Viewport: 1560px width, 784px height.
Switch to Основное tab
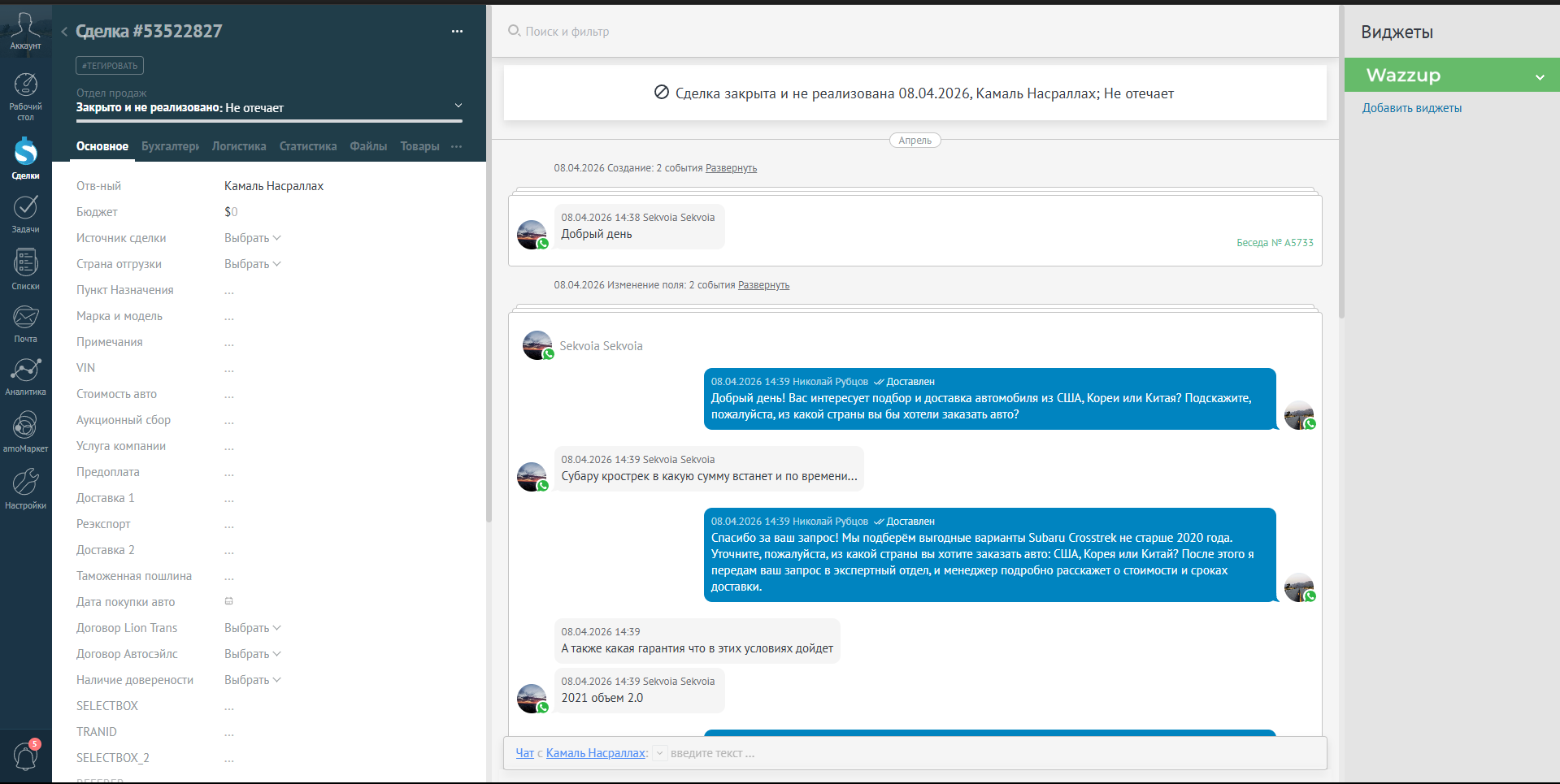click(102, 146)
